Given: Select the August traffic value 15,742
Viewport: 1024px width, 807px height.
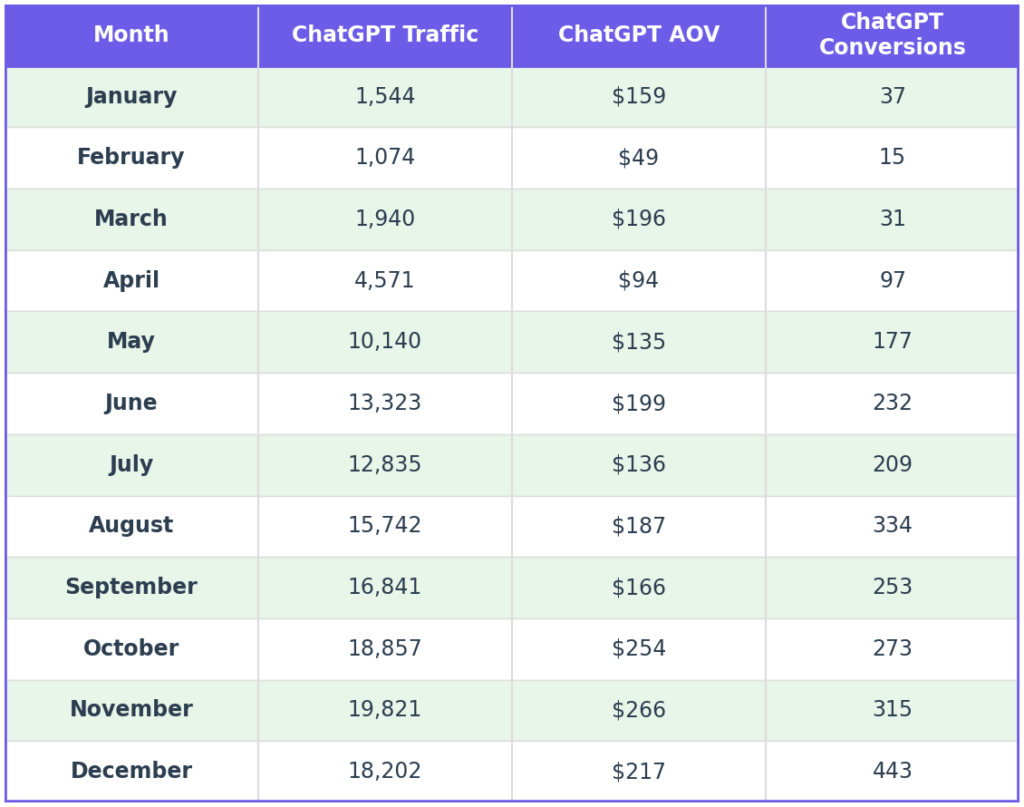Looking at the screenshot, I should point(385,526).
